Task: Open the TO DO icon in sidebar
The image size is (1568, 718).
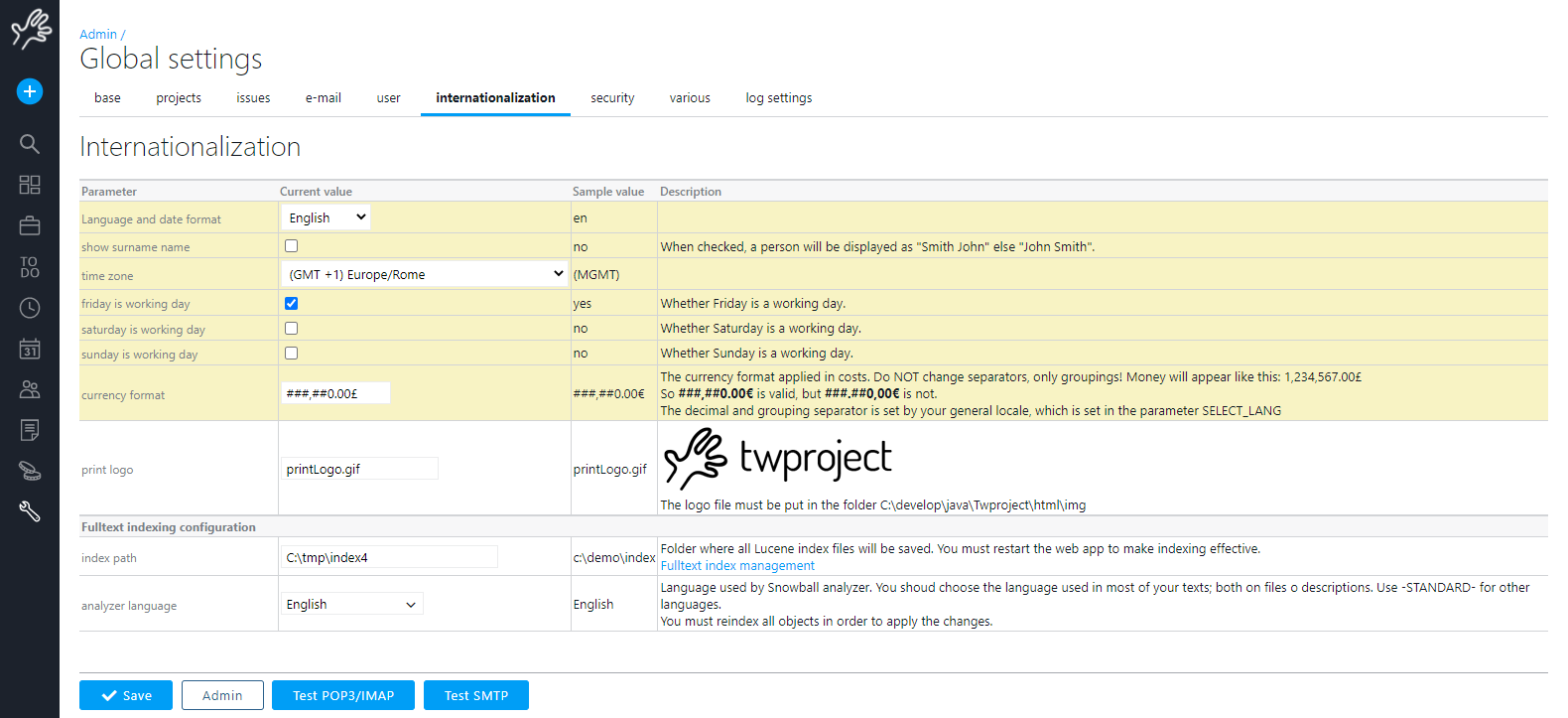Action: 30,267
